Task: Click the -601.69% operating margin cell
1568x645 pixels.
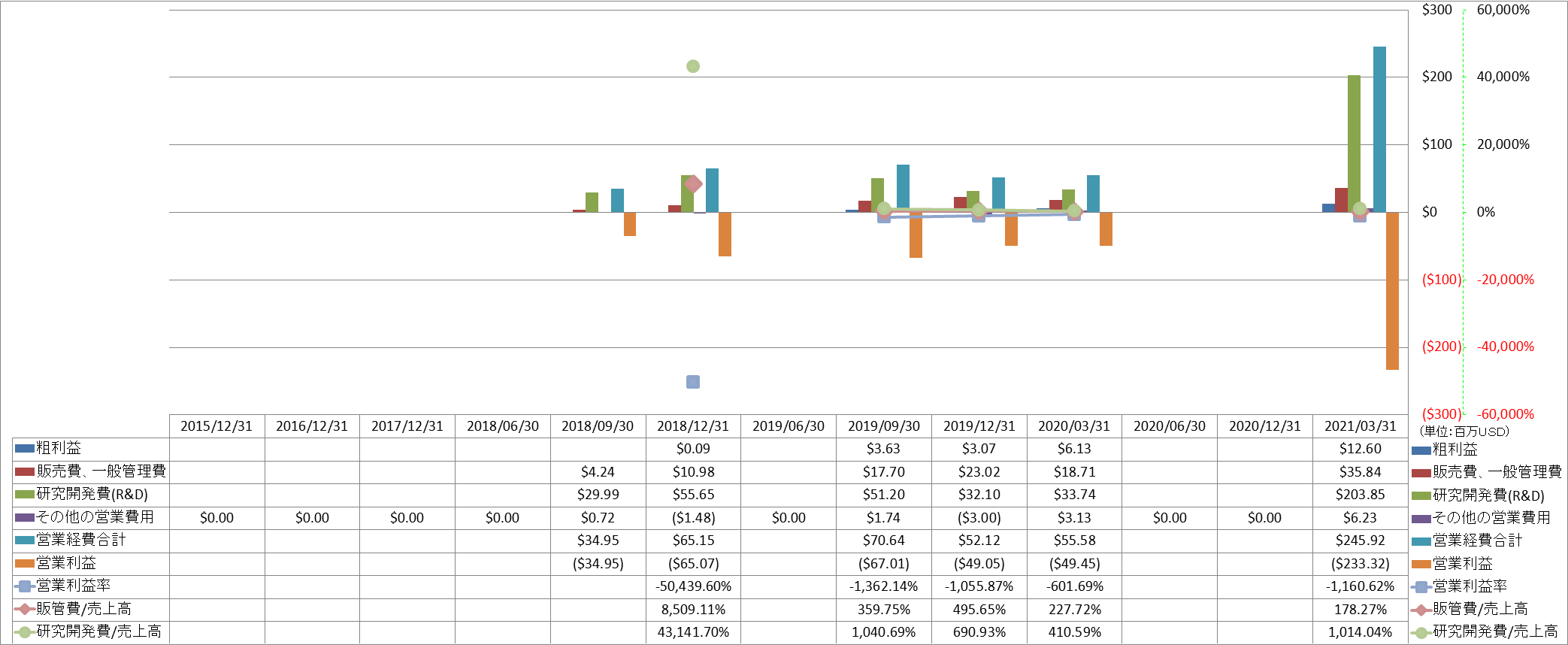Action: (x=1074, y=586)
